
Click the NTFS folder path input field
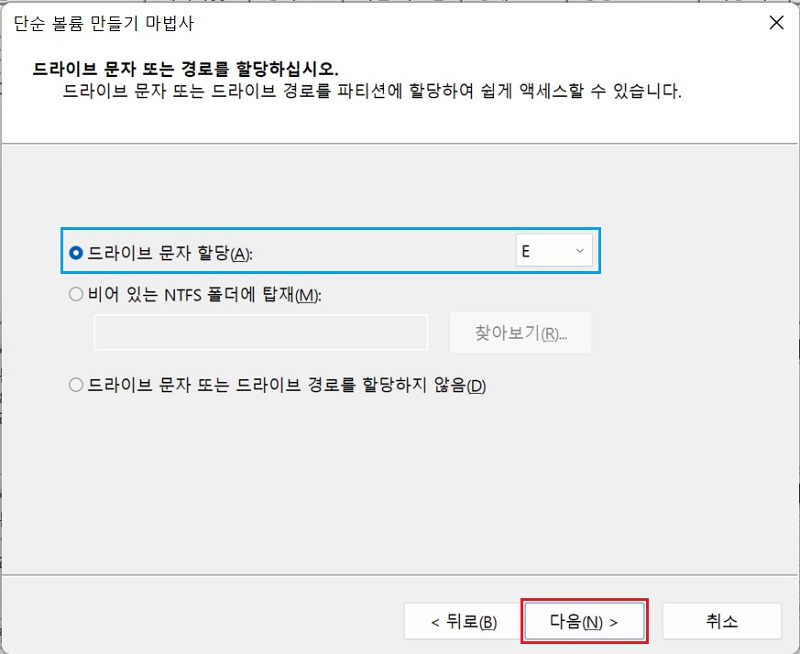[260, 333]
